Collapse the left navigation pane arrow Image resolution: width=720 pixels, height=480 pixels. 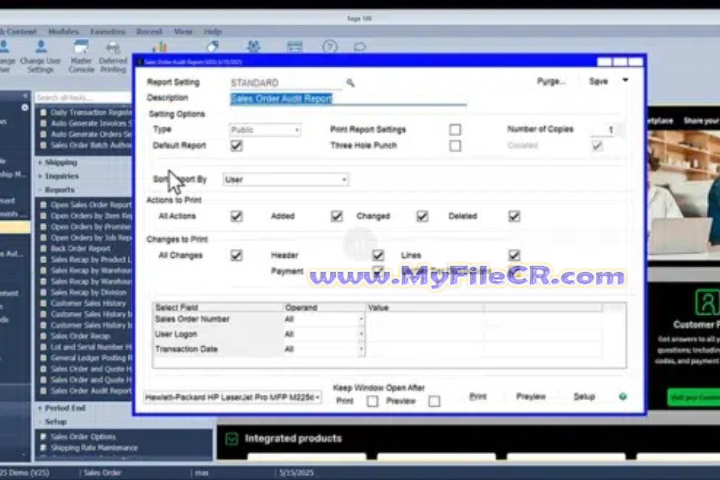pos(25,96)
